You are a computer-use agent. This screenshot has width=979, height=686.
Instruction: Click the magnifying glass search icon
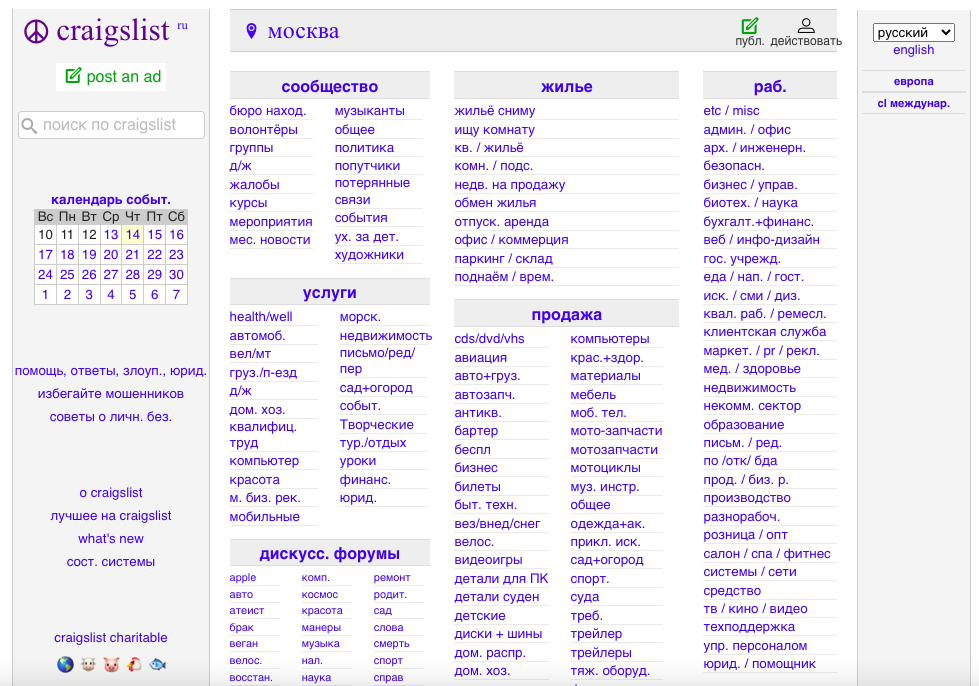29,125
